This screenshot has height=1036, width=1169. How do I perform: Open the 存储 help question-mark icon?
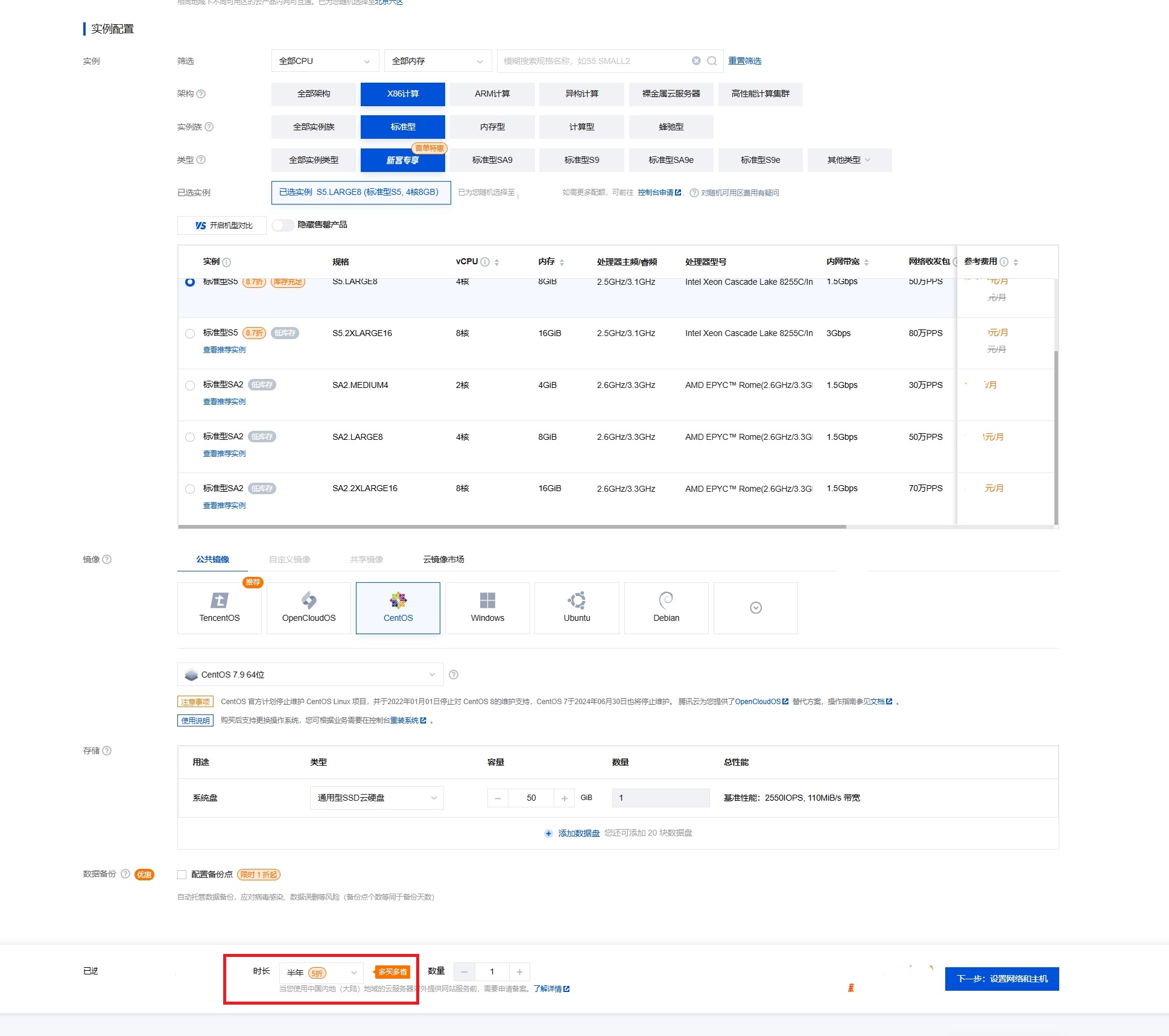pos(107,751)
